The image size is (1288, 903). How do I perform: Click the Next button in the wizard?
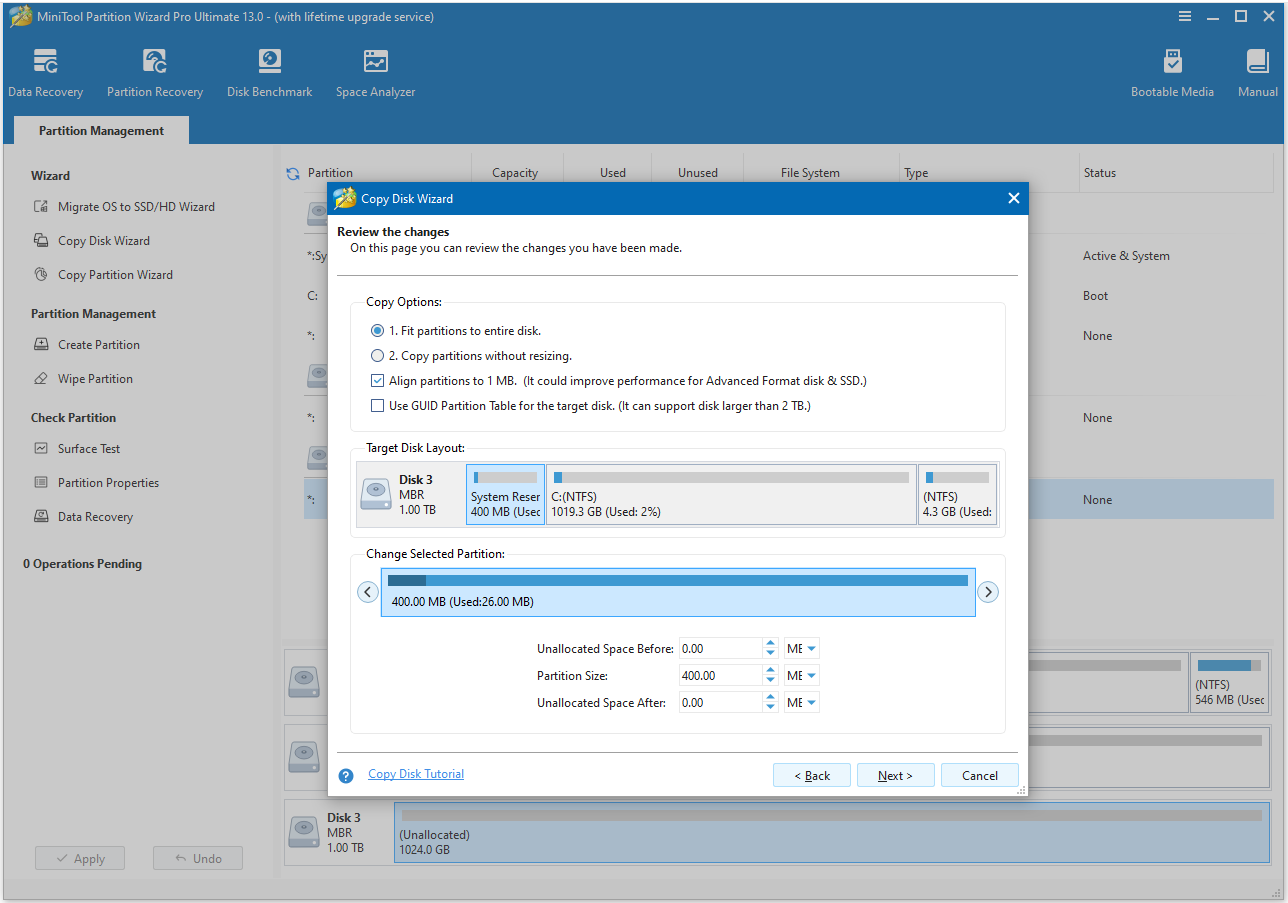coord(895,775)
